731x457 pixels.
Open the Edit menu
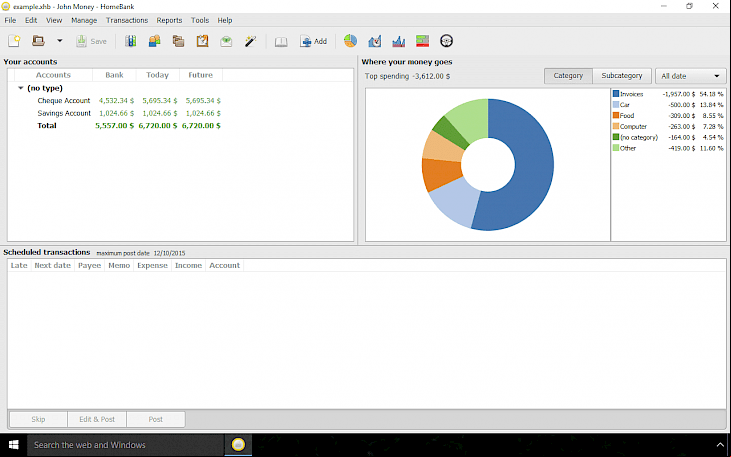31,20
